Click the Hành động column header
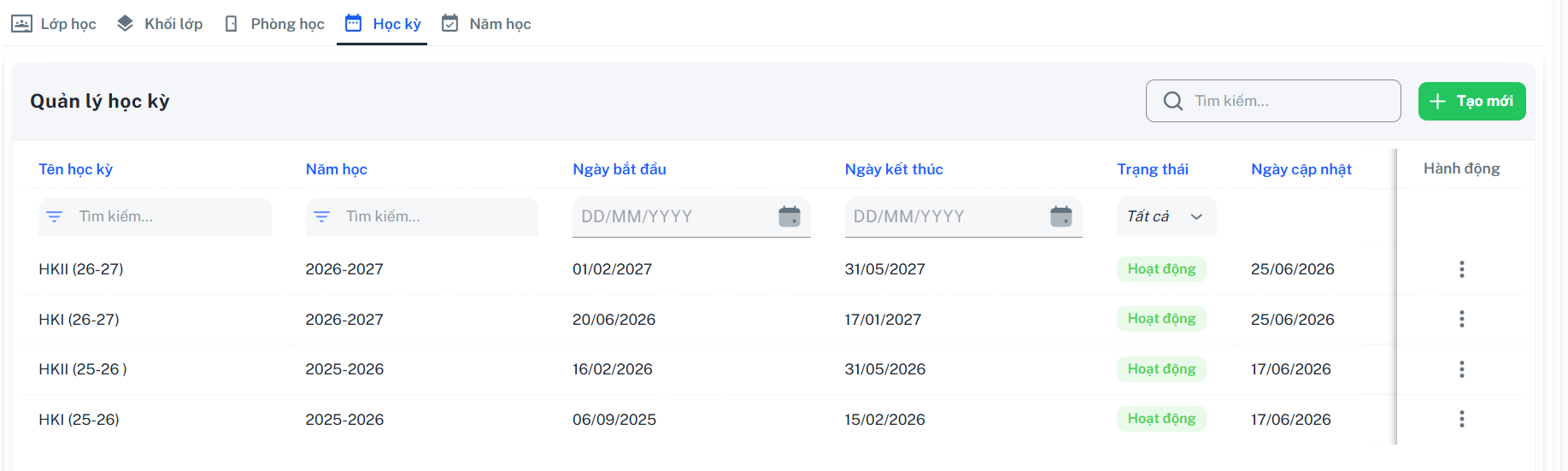Viewport: 1568px width, 471px height. [1461, 168]
